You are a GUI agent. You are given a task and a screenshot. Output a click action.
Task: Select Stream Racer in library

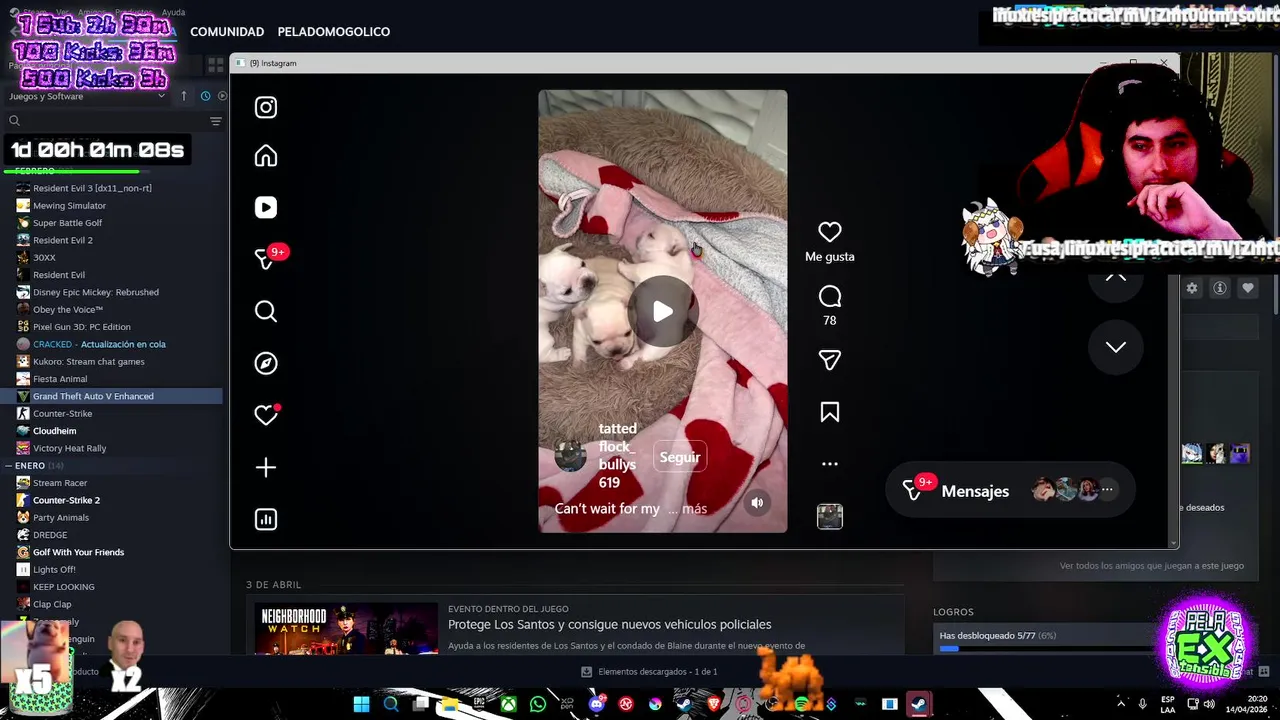60,483
